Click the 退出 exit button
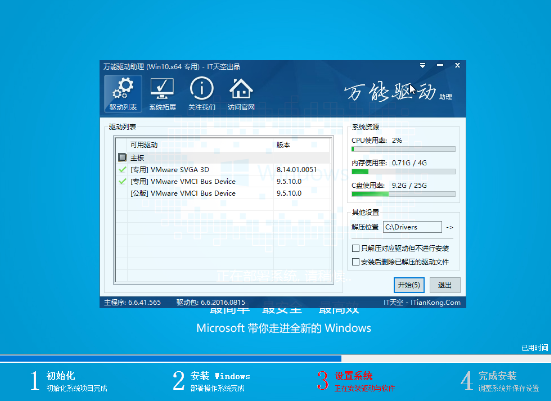This screenshot has height=401, width=551. point(445,285)
